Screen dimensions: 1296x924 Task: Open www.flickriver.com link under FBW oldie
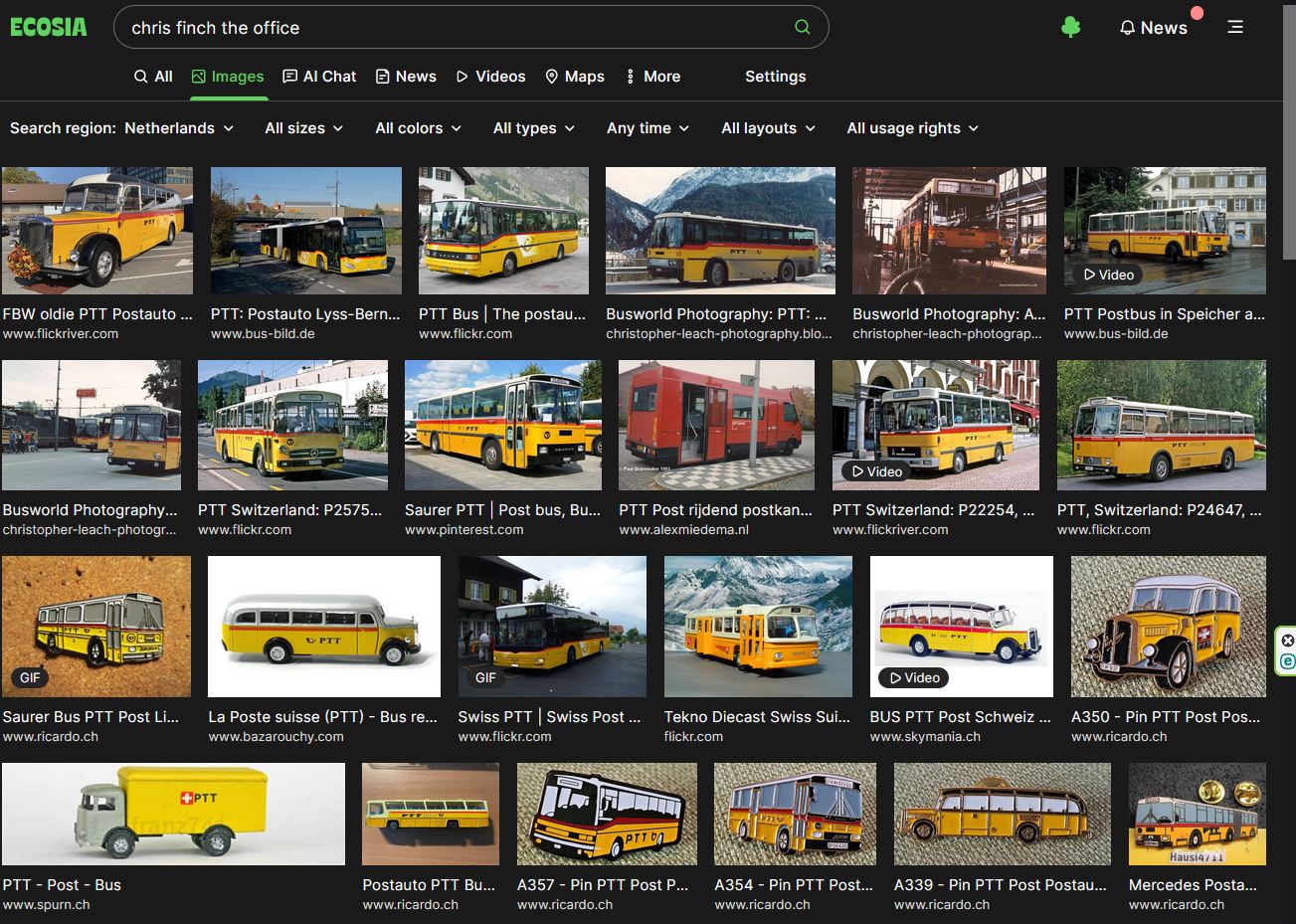tap(61, 334)
